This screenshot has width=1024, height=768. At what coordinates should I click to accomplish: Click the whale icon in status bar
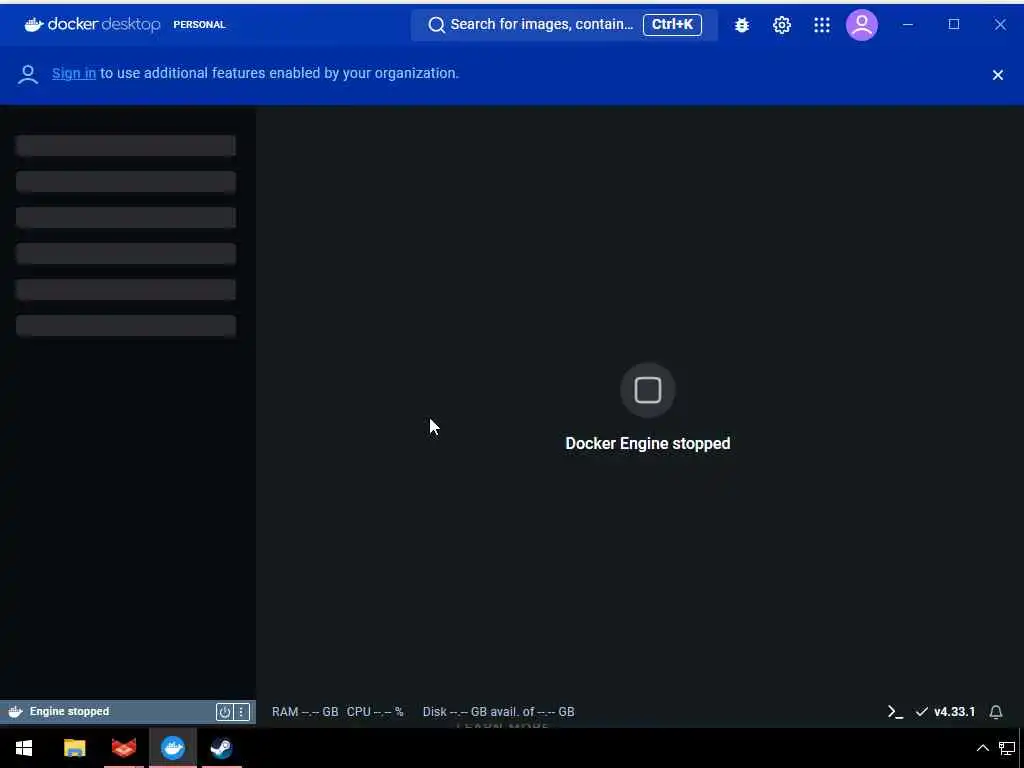click(16, 712)
